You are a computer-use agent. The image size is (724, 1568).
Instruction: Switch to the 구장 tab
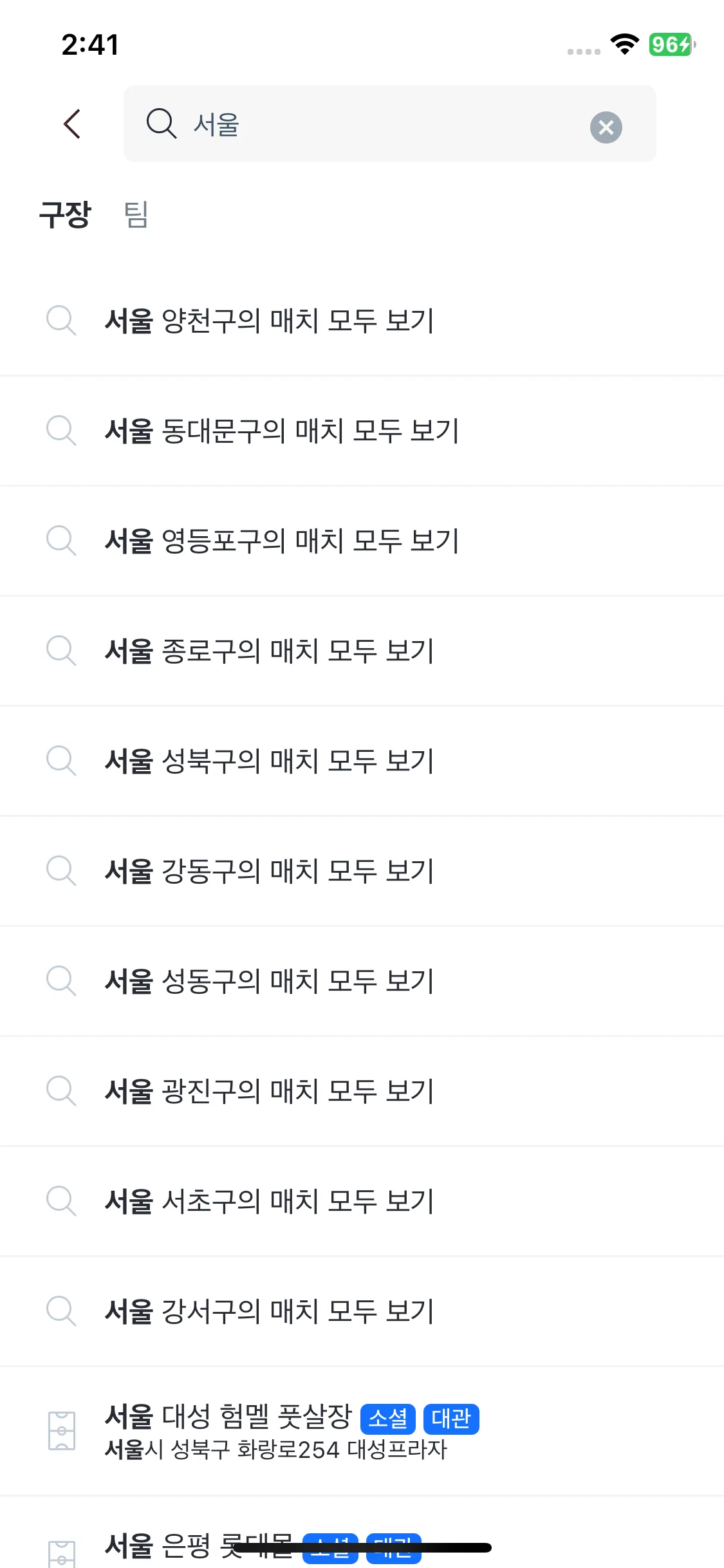(x=65, y=214)
